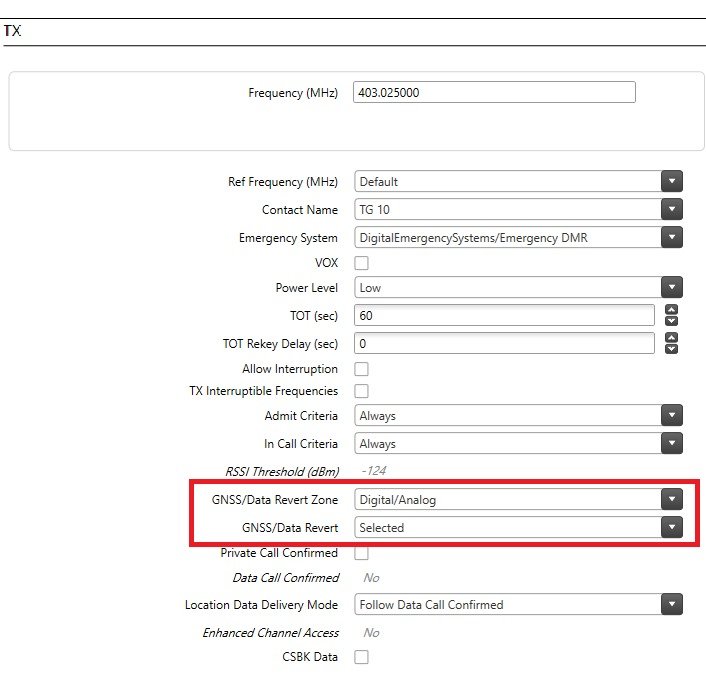The image size is (706, 679).
Task: Increase TOT Rekey Delay with up arrow
Action: pos(671,338)
